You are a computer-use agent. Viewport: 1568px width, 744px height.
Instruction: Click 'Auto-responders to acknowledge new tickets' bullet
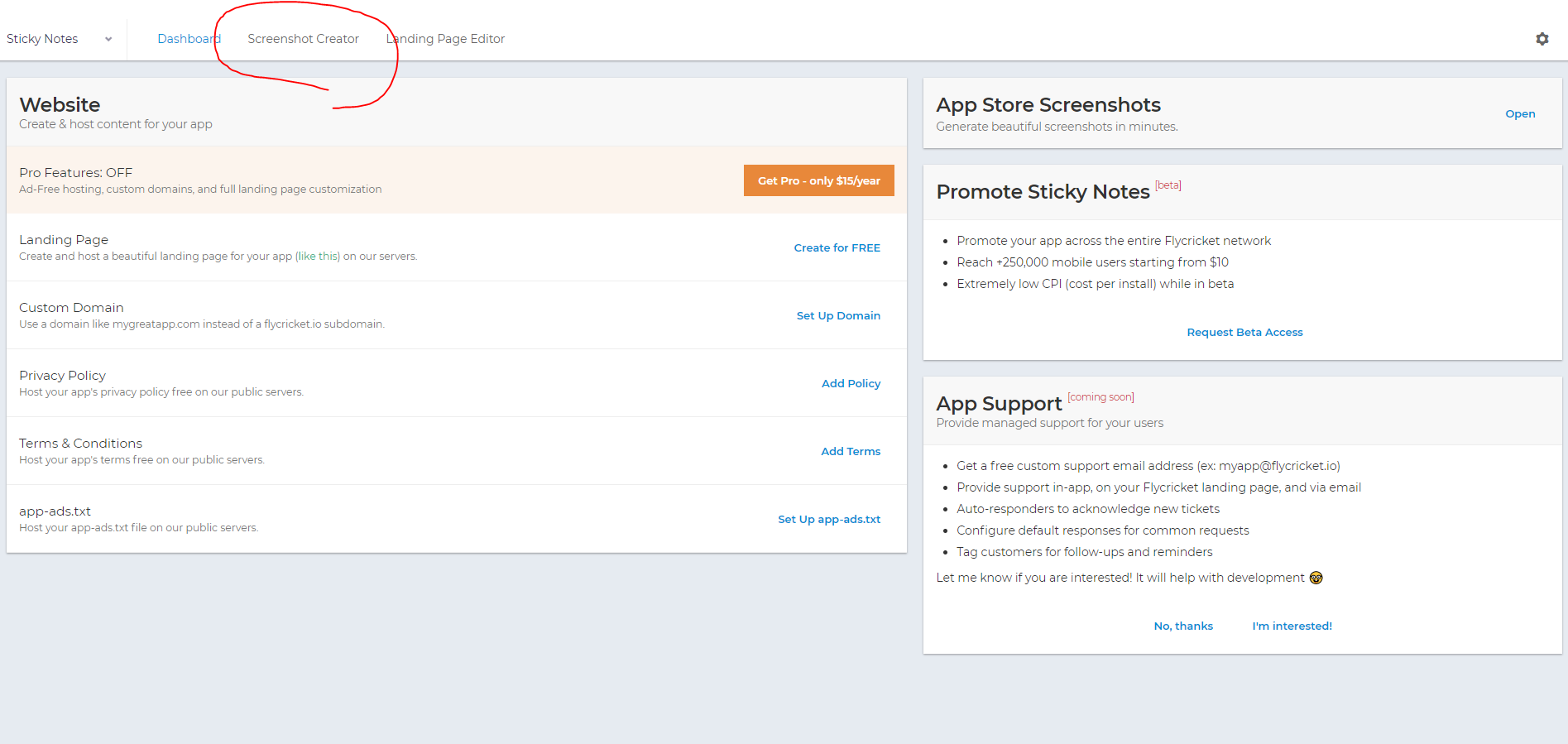click(1088, 509)
